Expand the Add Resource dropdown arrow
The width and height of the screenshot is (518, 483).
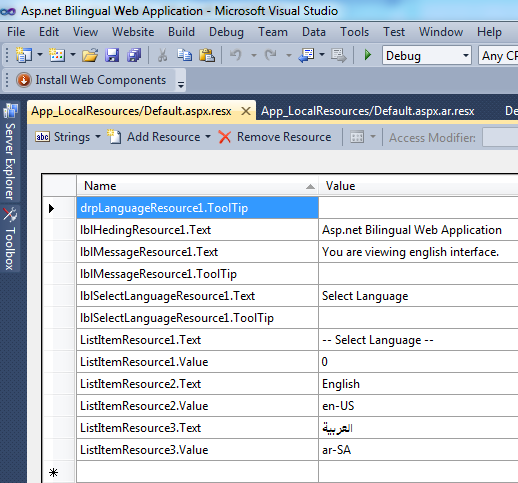(x=208, y=137)
